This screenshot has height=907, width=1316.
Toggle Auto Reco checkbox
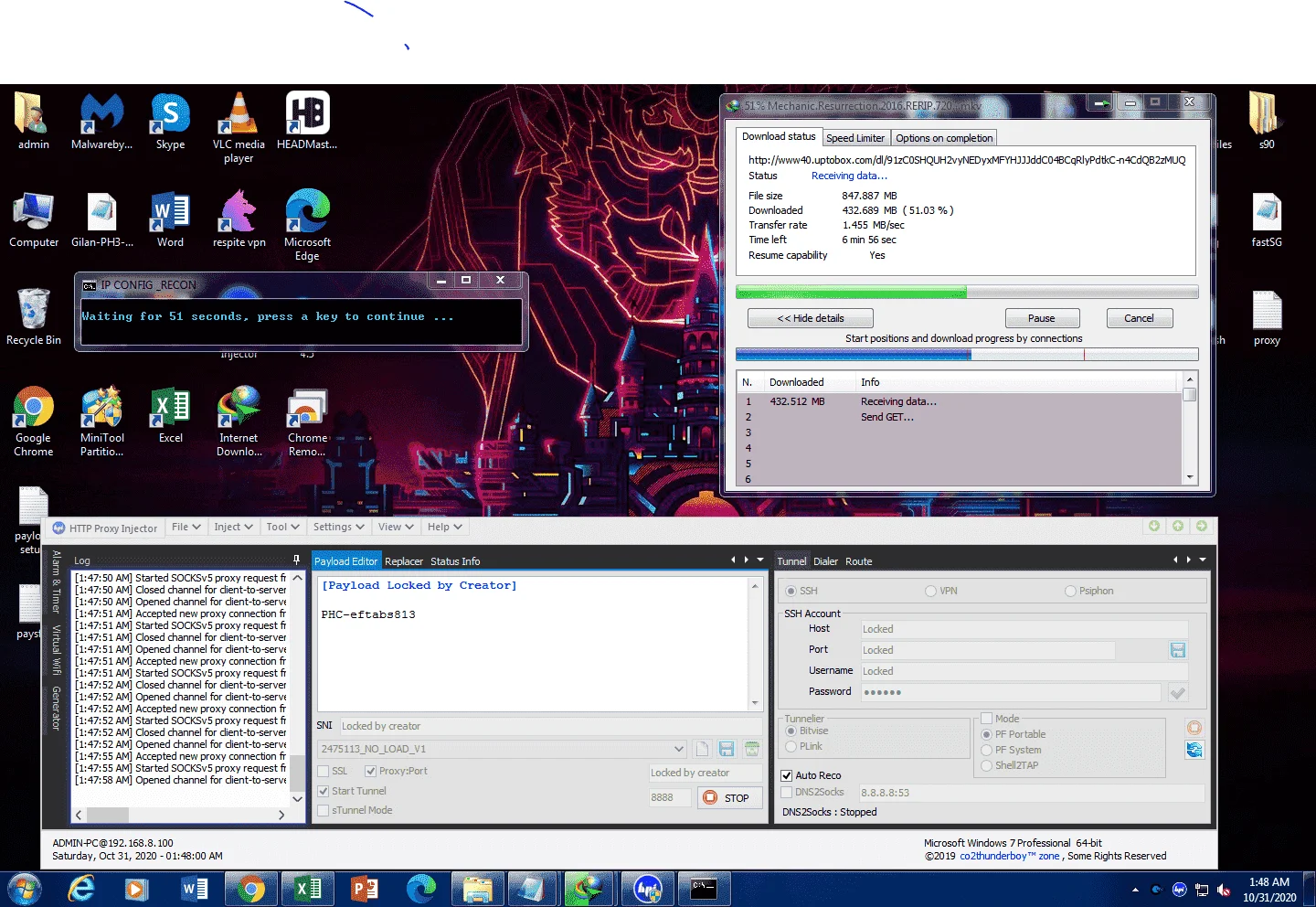pyautogui.click(x=786, y=775)
